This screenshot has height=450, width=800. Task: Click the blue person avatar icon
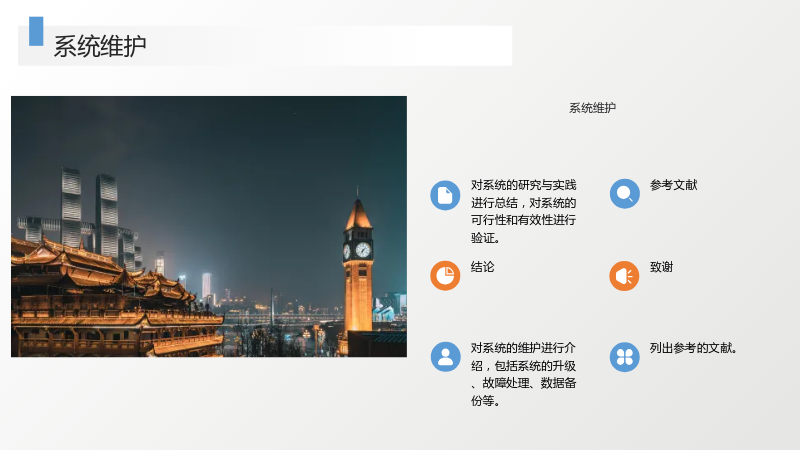coord(445,357)
